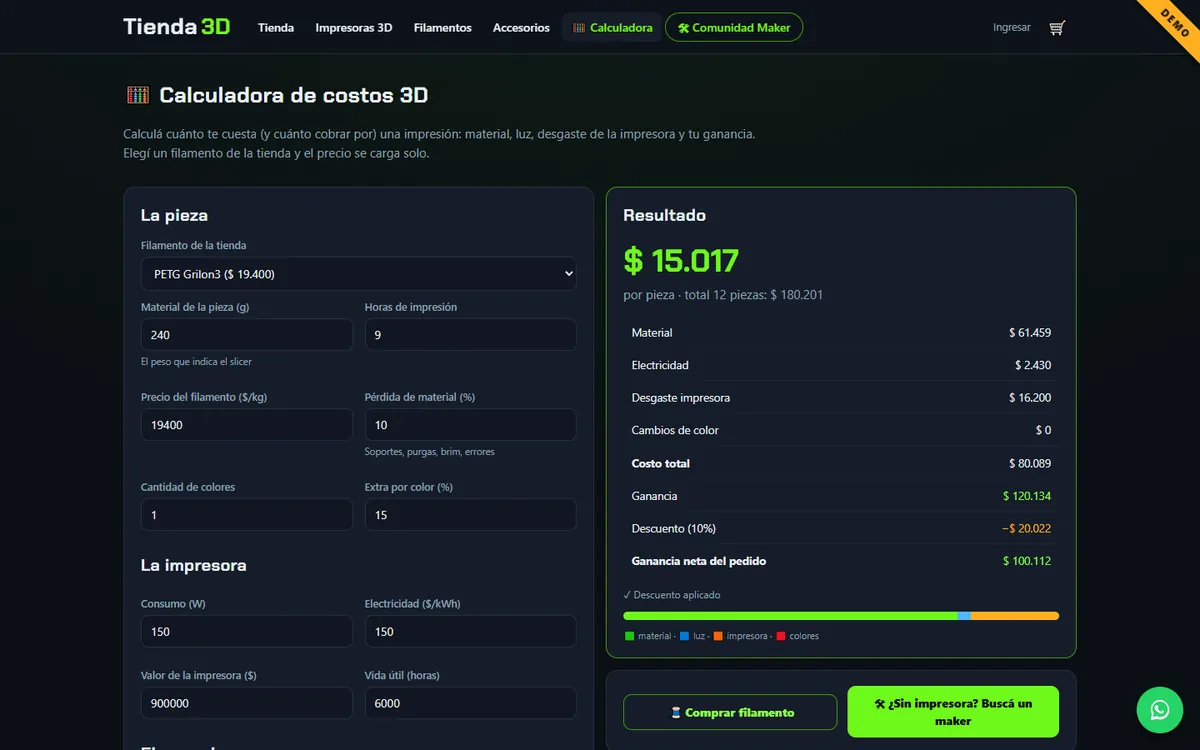Focus the Material de la pieza field
This screenshot has width=1200, height=750.
point(247,335)
